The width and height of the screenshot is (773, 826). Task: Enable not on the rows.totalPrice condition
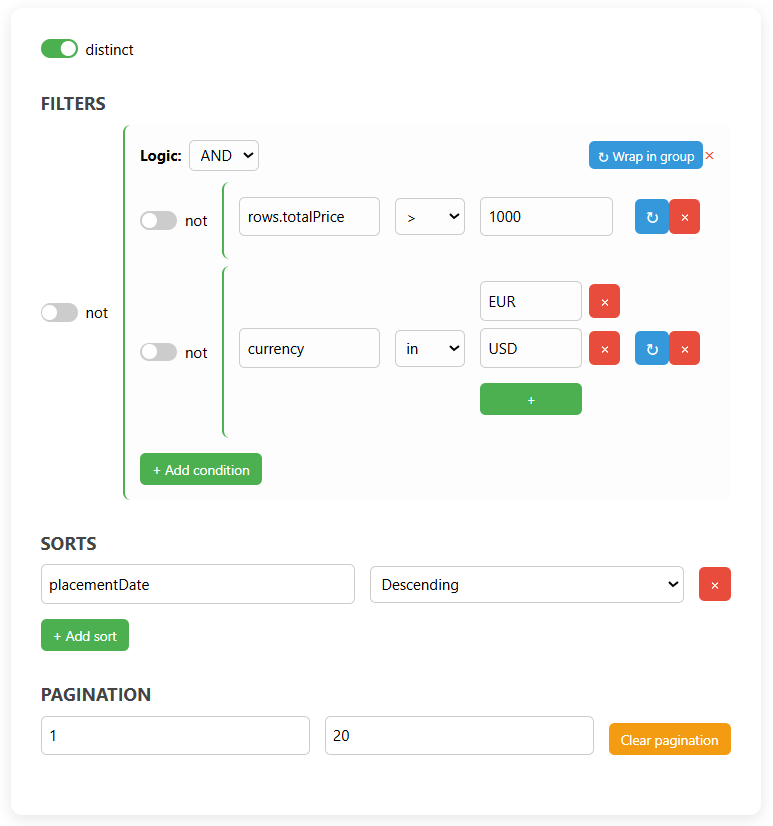[158, 220]
